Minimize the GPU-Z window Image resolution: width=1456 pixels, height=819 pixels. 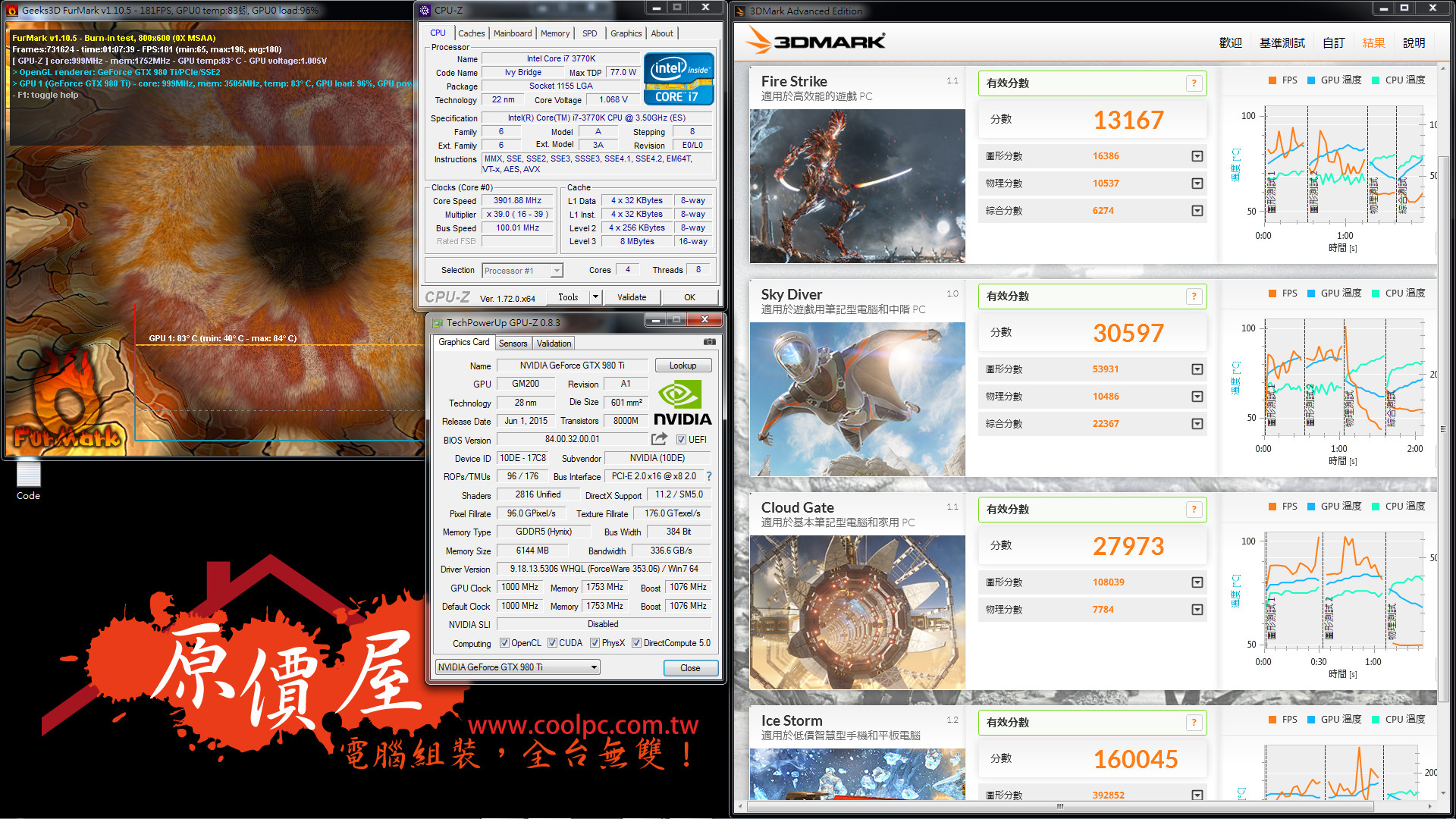coord(657,320)
